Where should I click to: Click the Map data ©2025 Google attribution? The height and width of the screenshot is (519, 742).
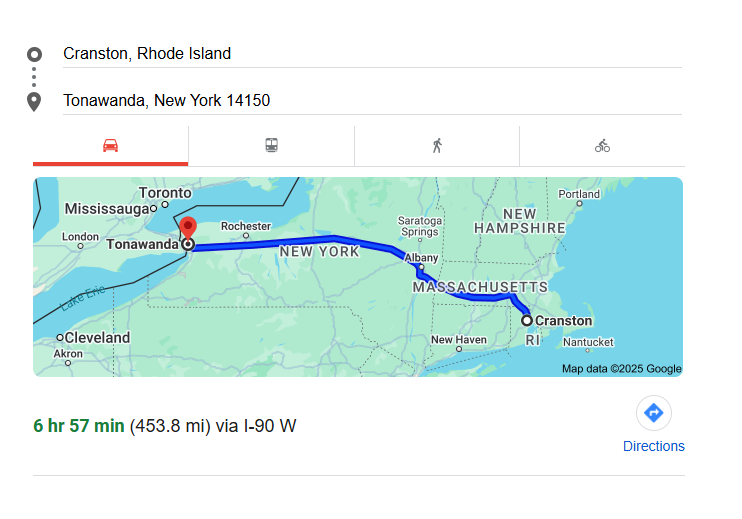pos(621,369)
